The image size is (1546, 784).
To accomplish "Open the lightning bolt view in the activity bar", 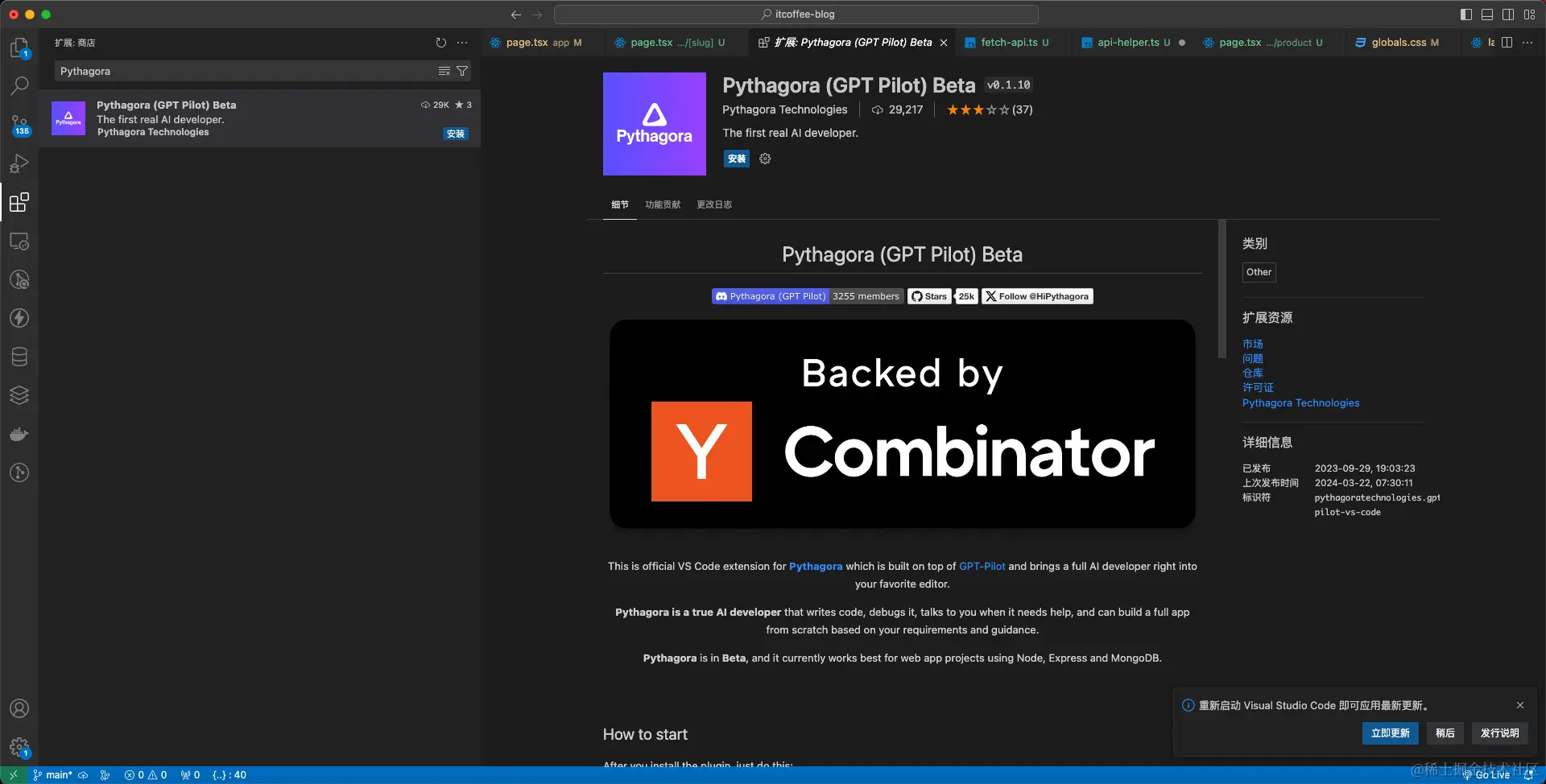I will click(19, 318).
